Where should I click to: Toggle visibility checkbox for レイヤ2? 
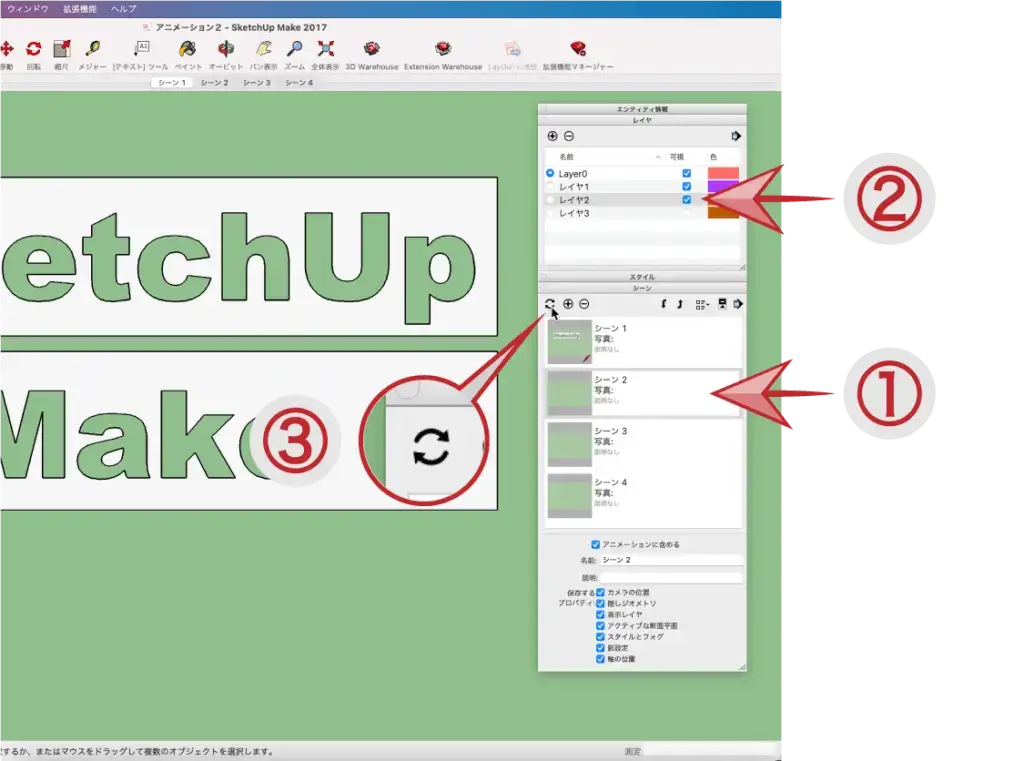coord(686,200)
